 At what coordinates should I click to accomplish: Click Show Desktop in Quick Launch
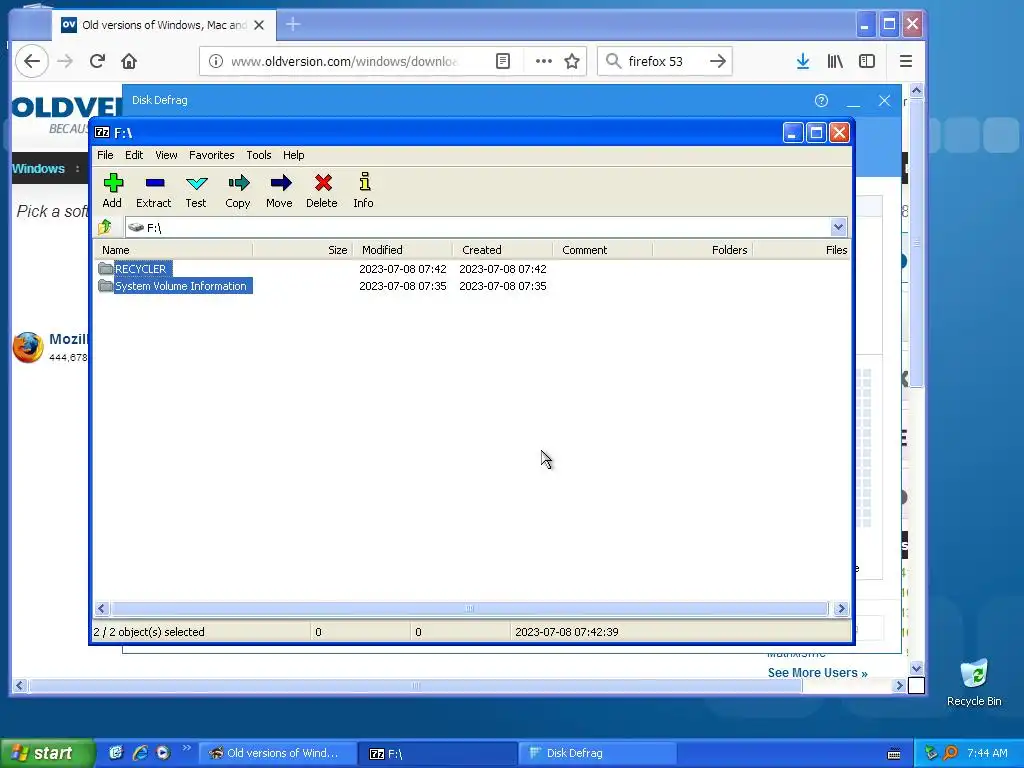pyautogui.click(x=116, y=753)
